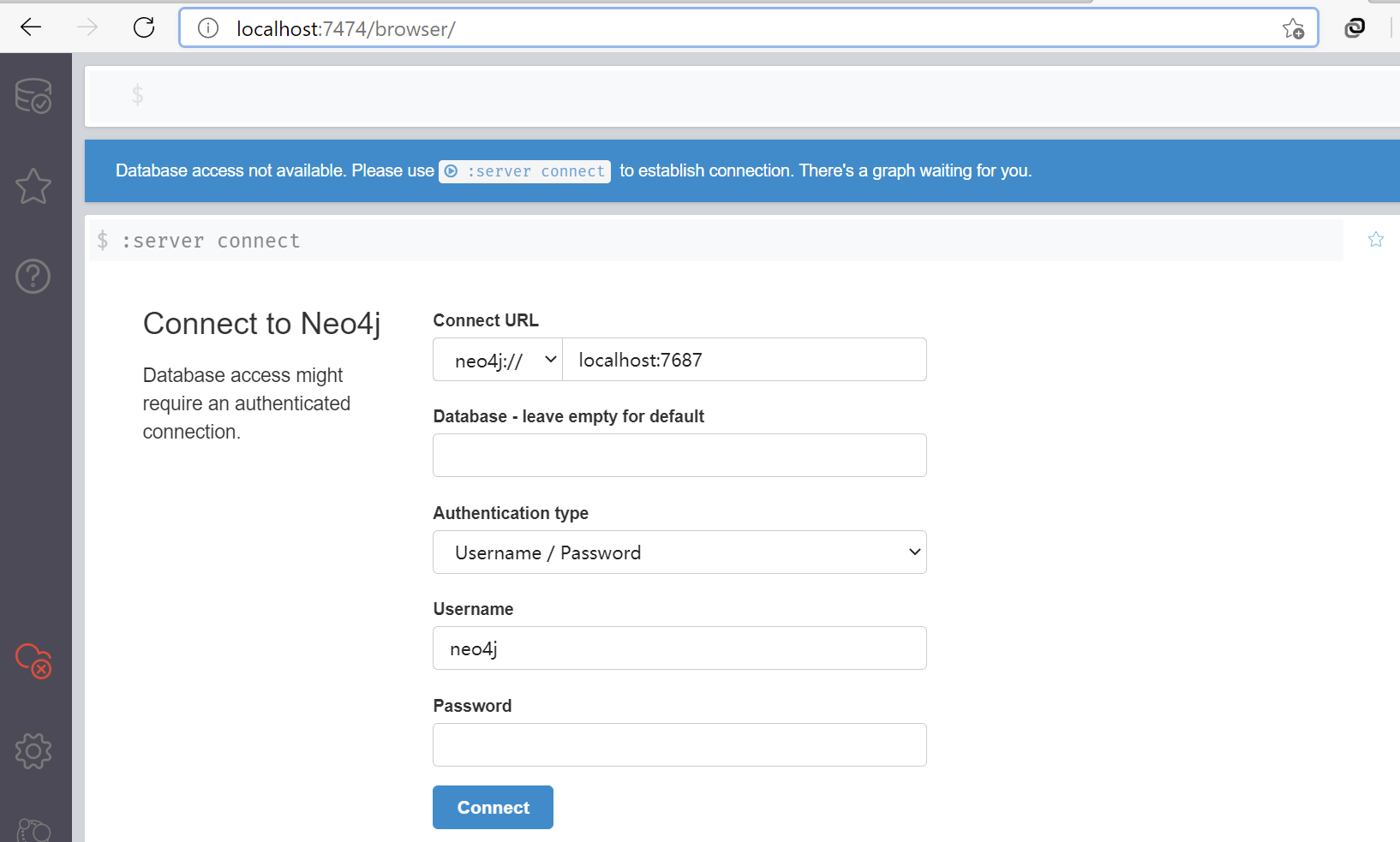
Task: Add page to favorites star icon
Action: click(x=1293, y=28)
